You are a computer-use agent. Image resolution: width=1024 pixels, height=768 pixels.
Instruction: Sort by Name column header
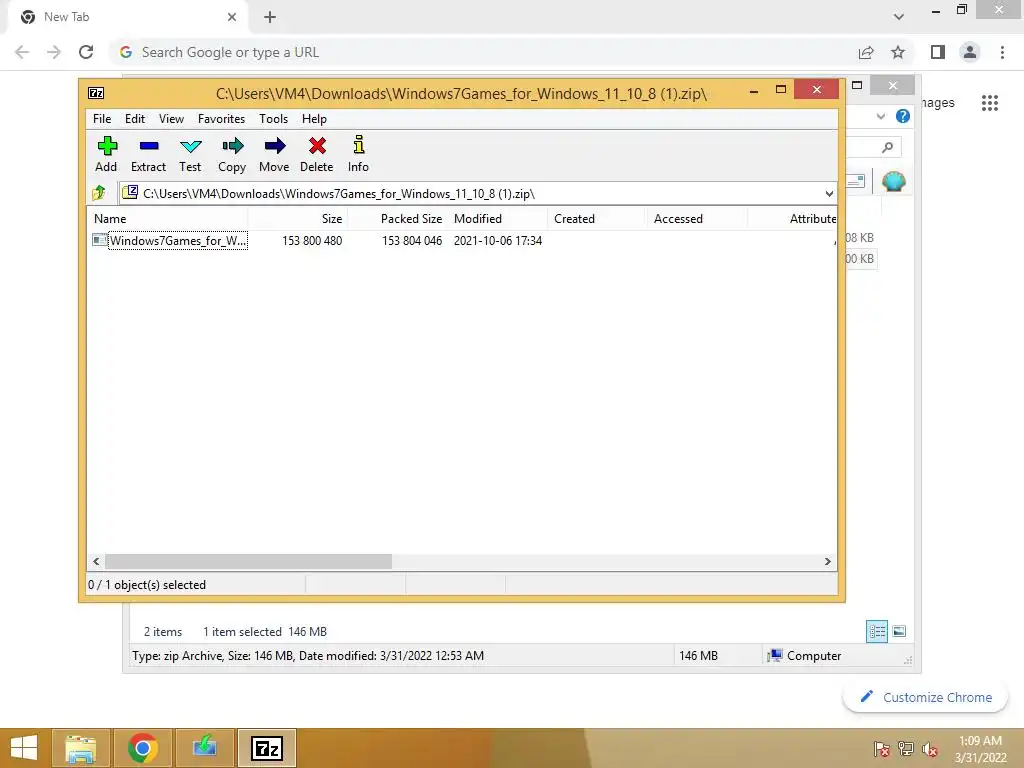[x=167, y=219]
